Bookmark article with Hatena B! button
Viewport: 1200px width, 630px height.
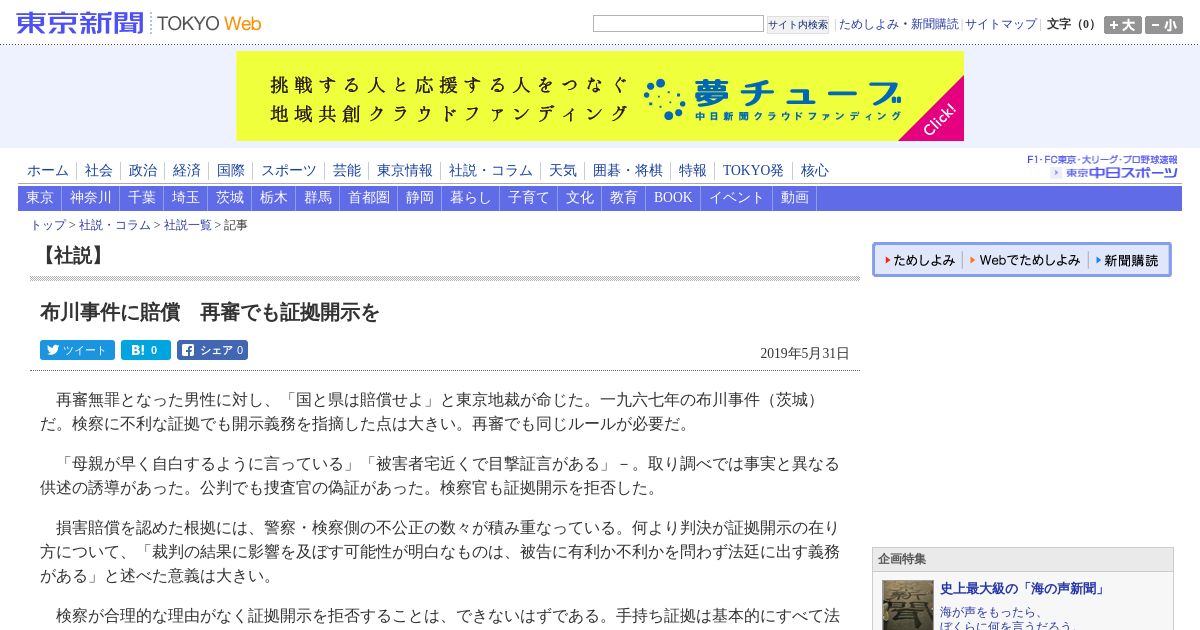[146, 350]
